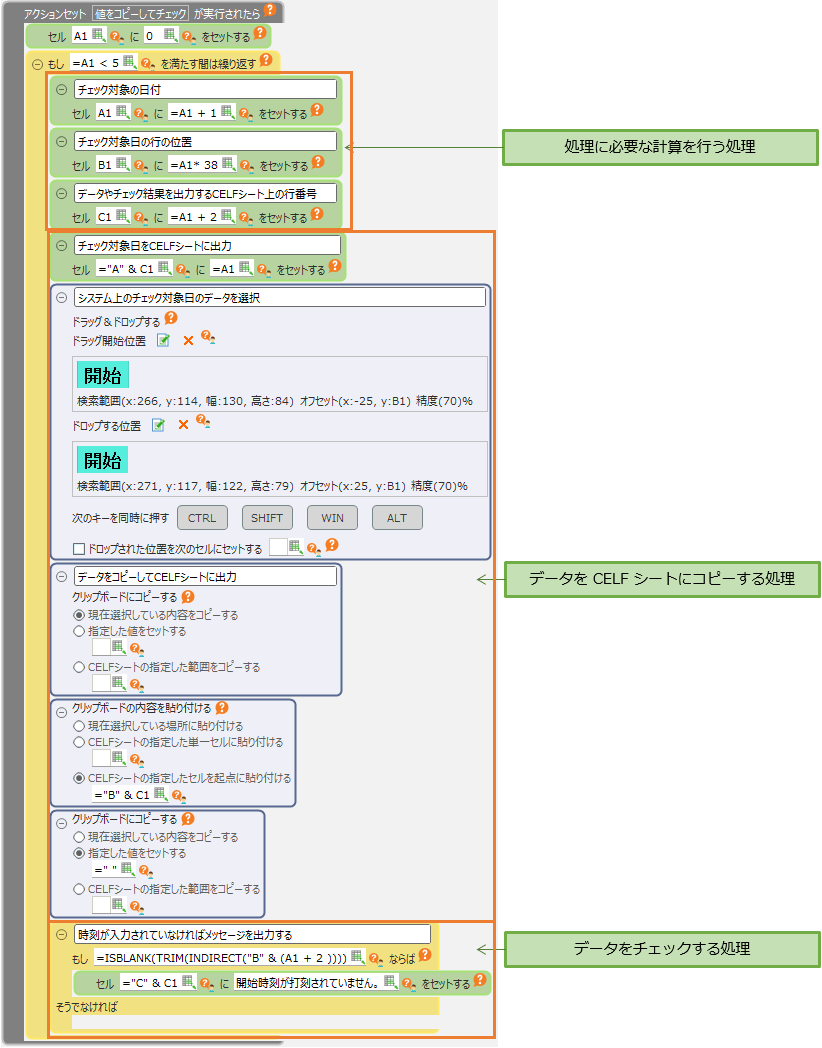The height and width of the screenshot is (1048, 822).
Task: Click edit icon next to ドラッグ開始位置
Action: 163,341
